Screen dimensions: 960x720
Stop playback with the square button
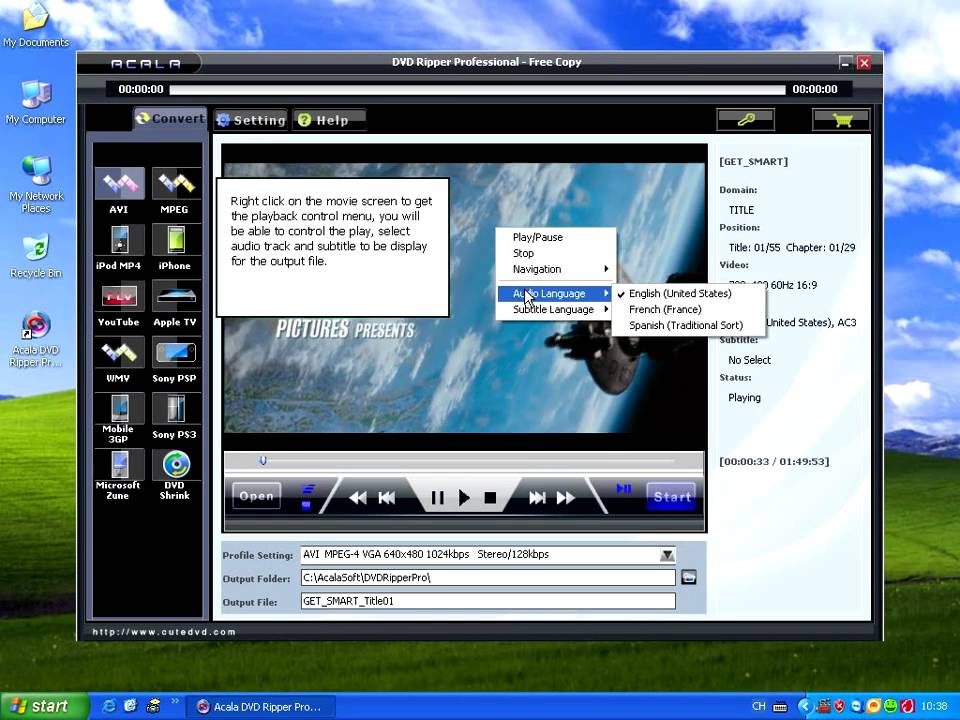490,498
